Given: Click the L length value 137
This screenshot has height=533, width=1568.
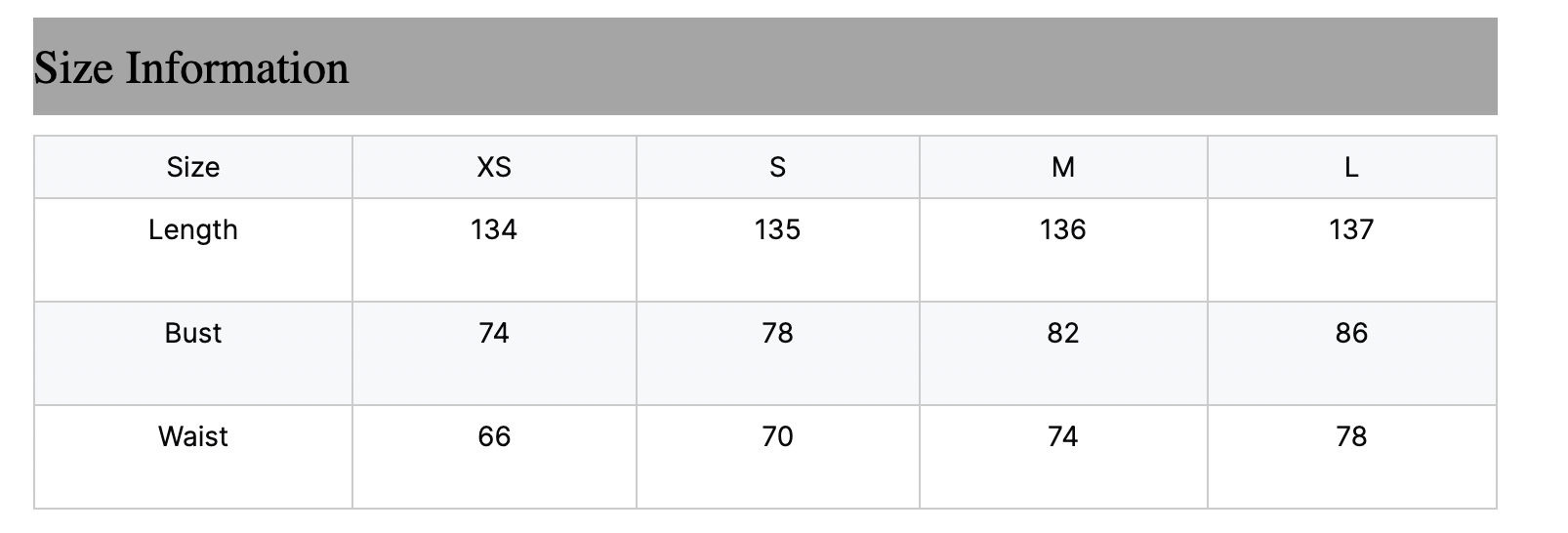Looking at the screenshot, I should point(1351,229).
